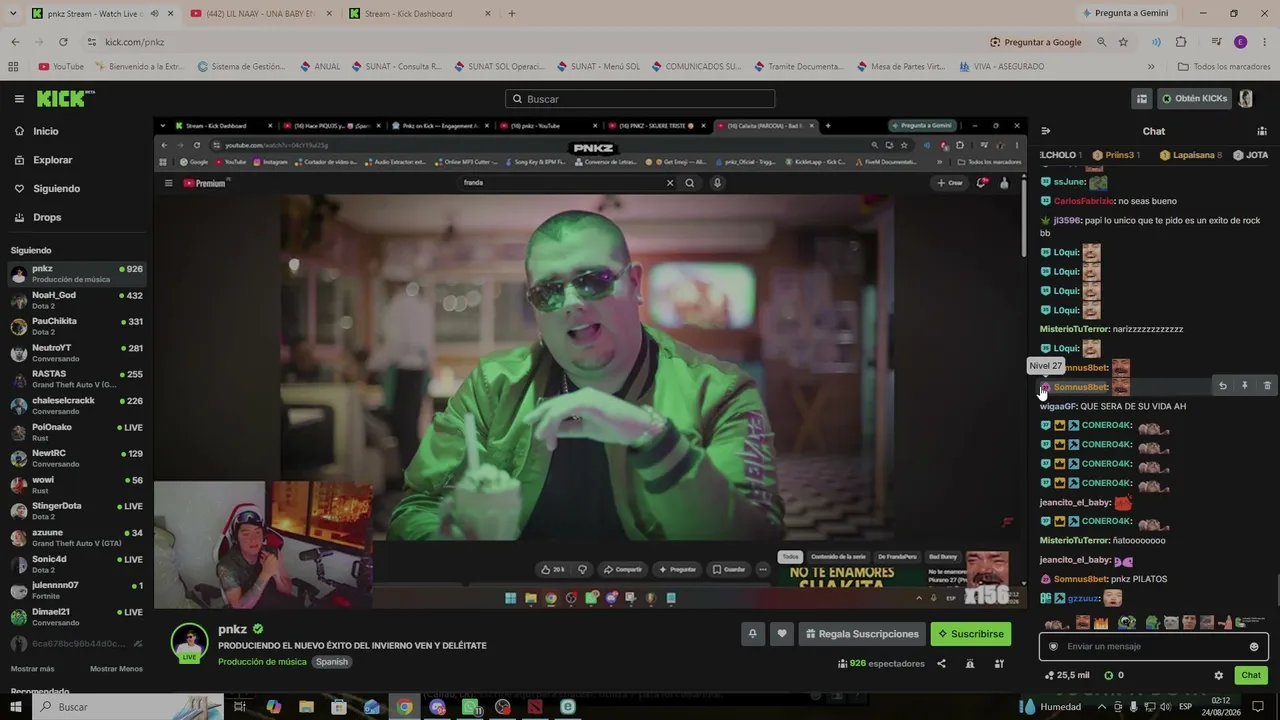1280x720 pixels.
Task: Bookmark this page with the star
Action: 1123,42
